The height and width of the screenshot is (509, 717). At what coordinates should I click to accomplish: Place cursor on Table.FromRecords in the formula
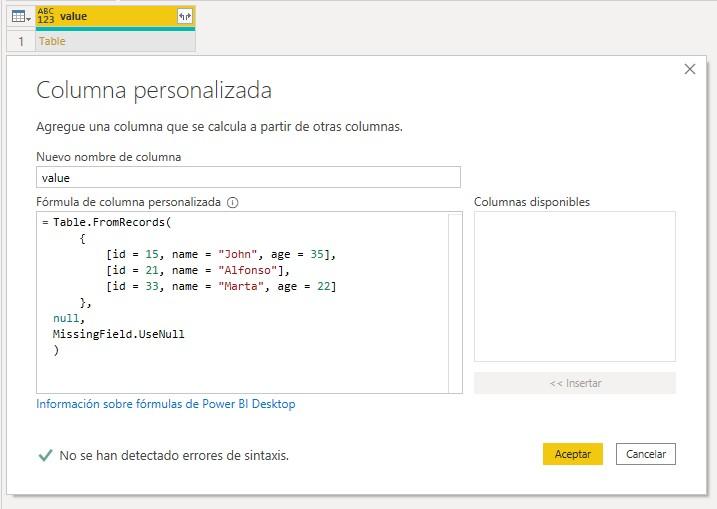click(109, 222)
